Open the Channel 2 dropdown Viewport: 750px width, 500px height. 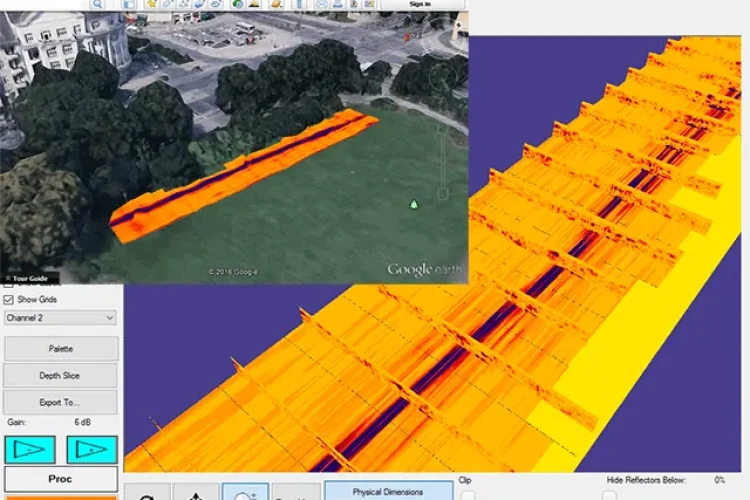[x=60, y=318]
